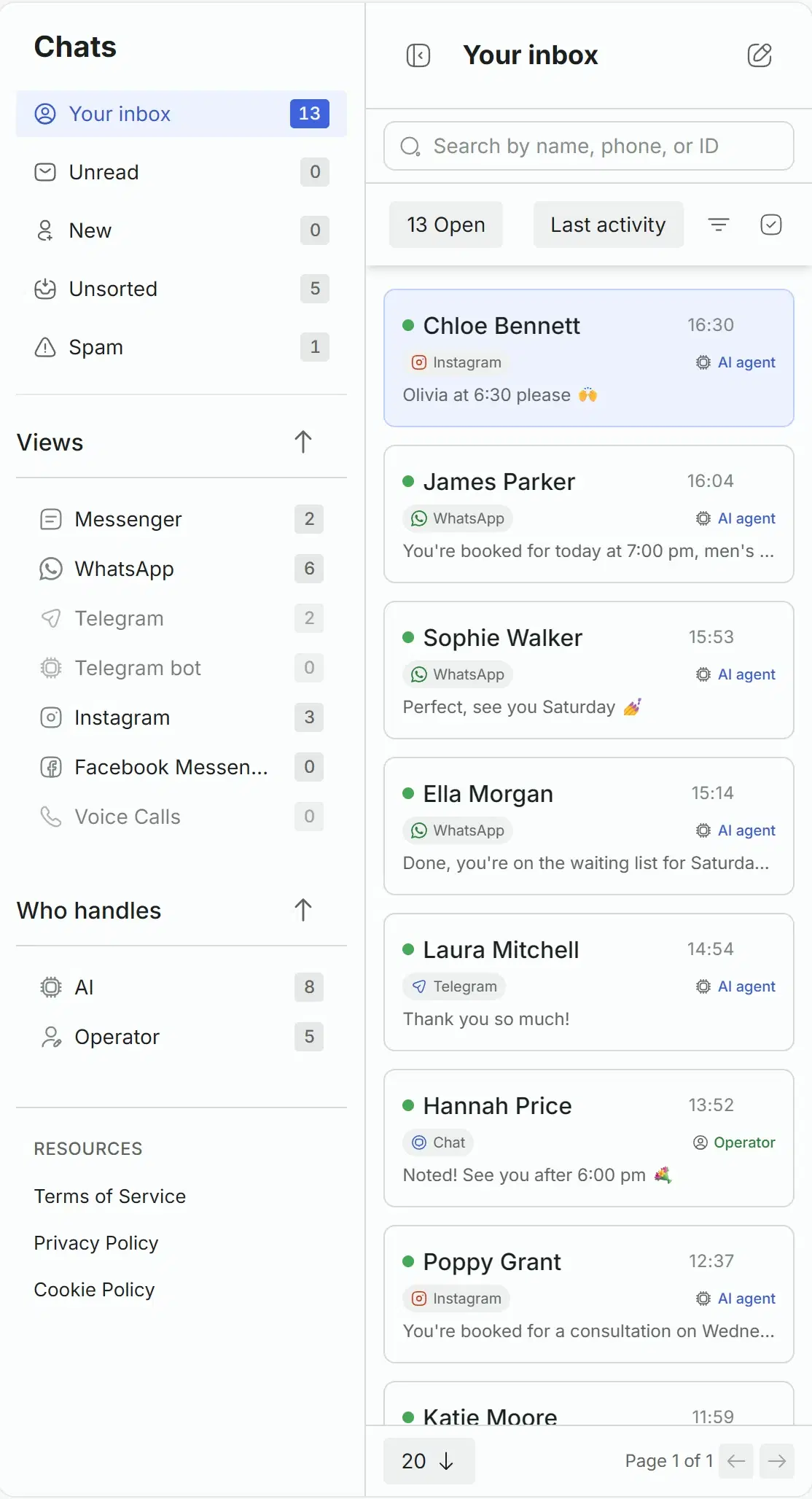Image resolution: width=812 pixels, height=1499 pixels.
Task: Filter chats by WhatsApp view
Action: click(x=181, y=569)
